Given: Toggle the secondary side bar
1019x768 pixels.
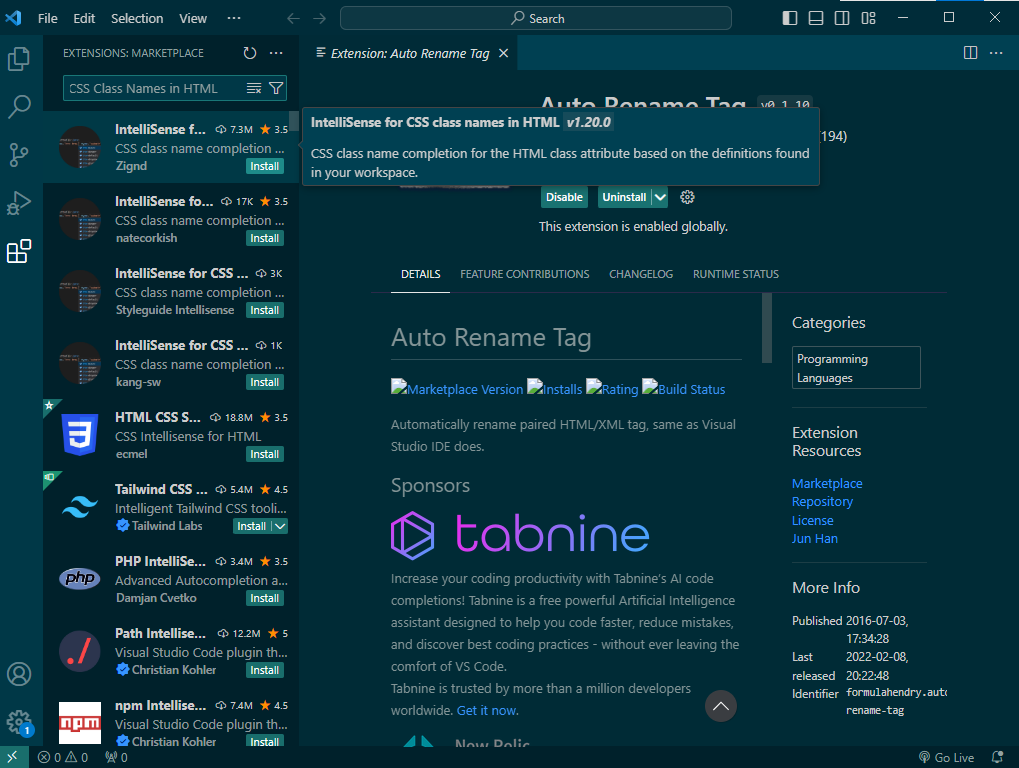Looking at the screenshot, I should pos(842,18).
